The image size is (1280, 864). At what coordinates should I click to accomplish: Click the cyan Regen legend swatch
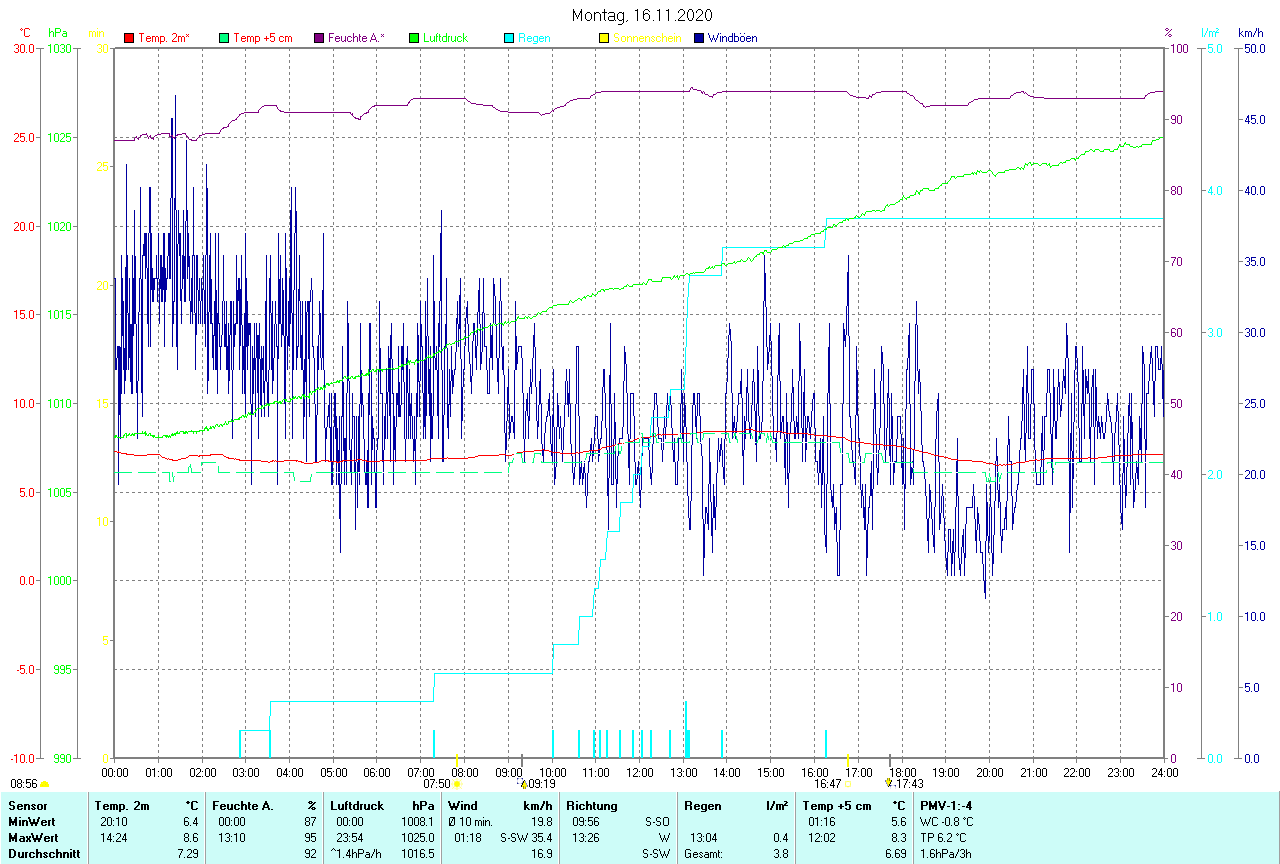509,38
